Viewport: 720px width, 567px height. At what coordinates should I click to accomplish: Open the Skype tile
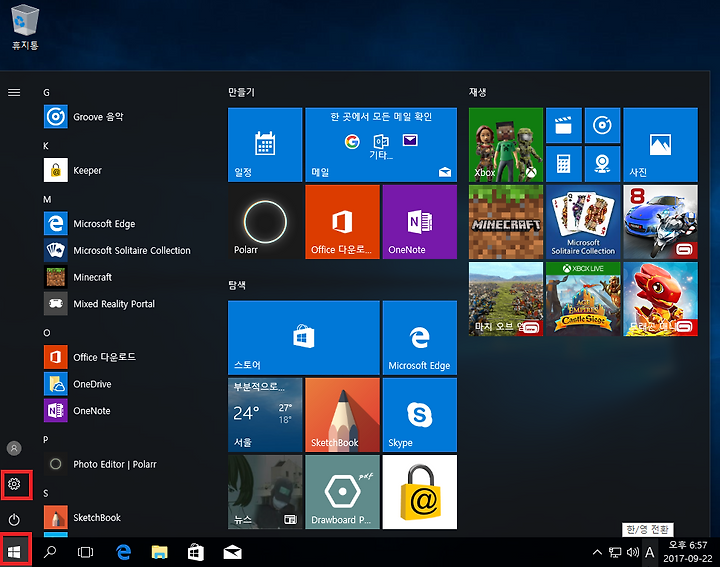(420, 415)
